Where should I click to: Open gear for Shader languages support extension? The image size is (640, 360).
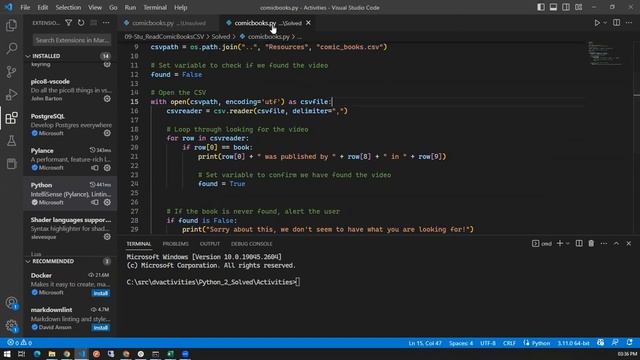click(107, 237)
